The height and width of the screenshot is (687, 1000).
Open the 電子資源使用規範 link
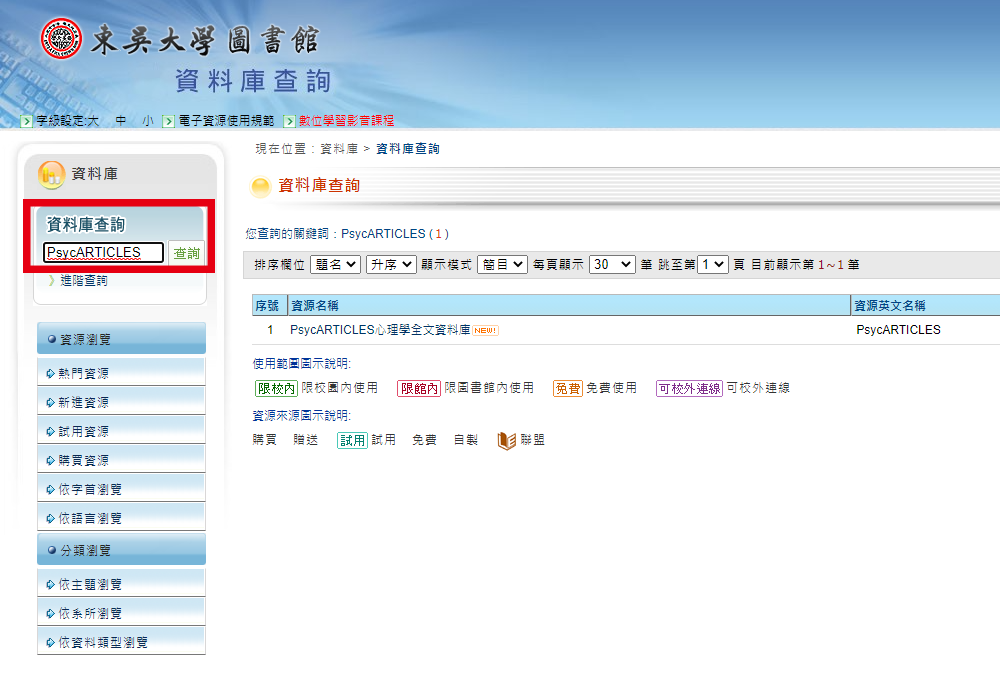point(226,121)
